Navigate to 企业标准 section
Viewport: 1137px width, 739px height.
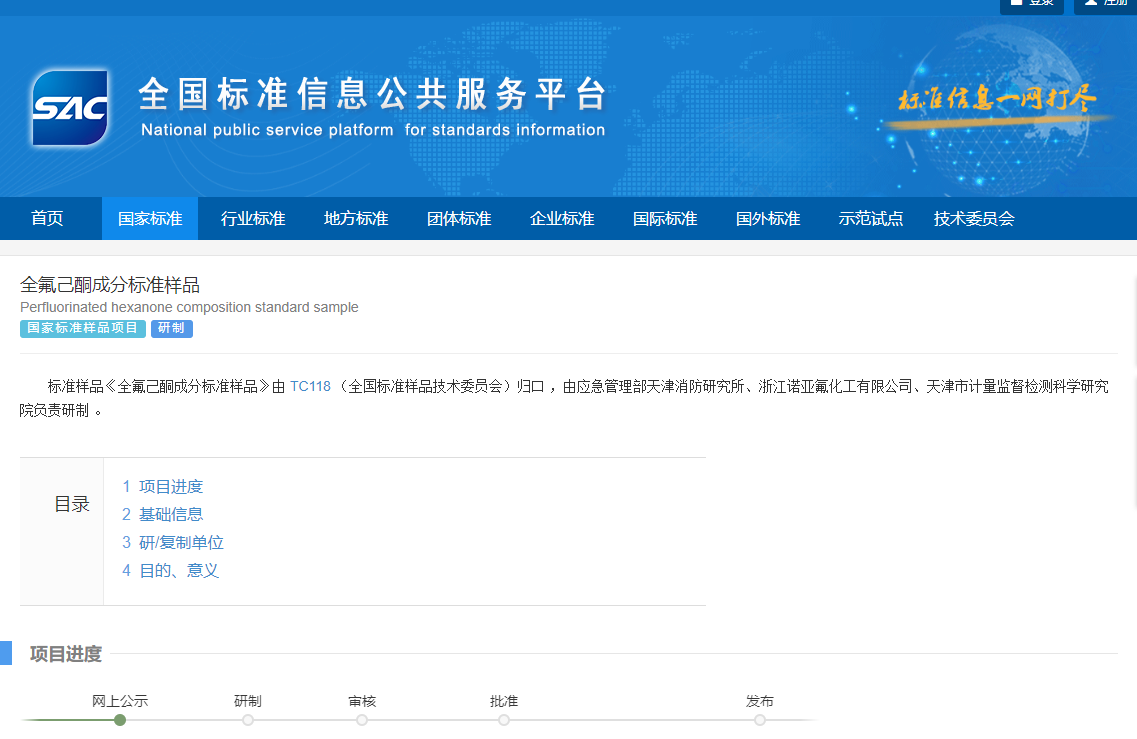(562, 219)
